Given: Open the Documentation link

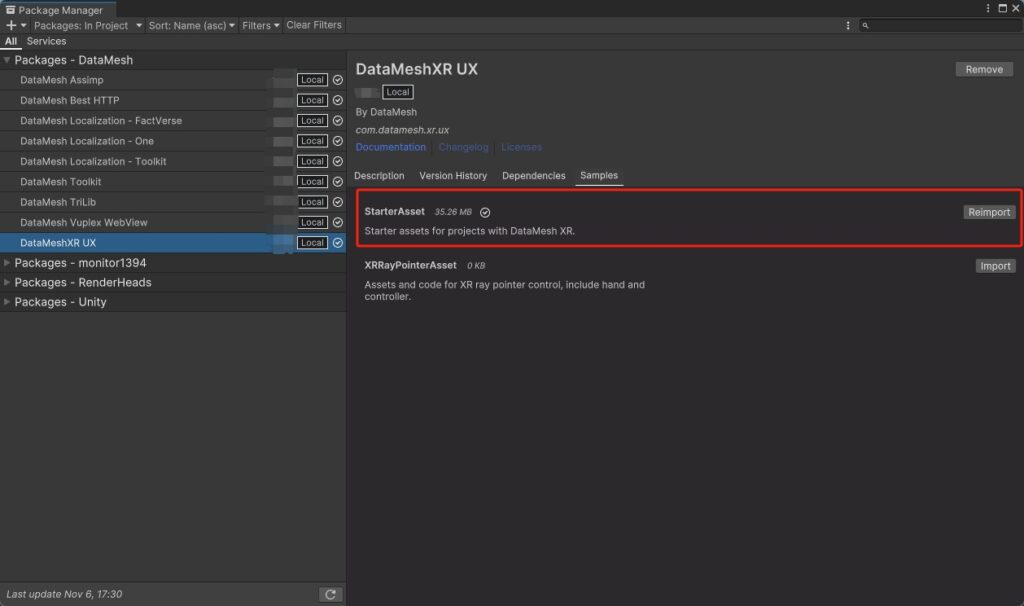Looking at the screenshot, I should [390, 147].
